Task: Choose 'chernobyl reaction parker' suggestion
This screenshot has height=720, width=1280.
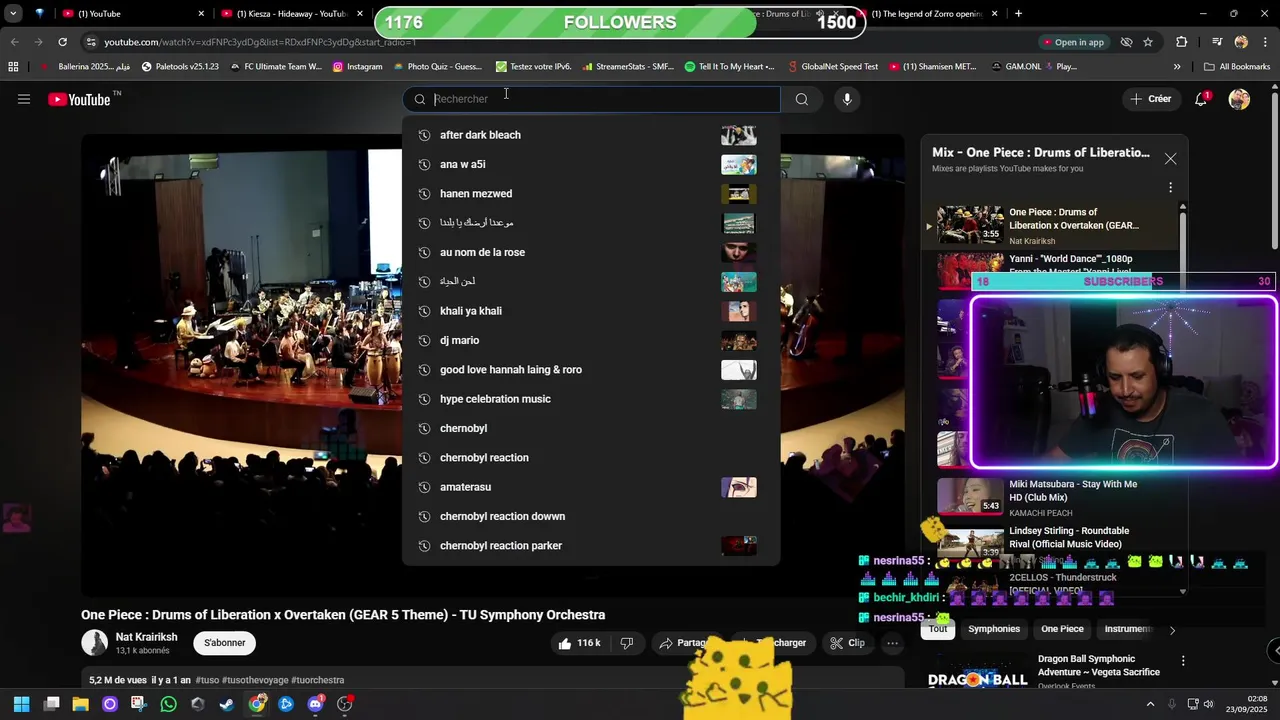Action: tap(591, 546)
